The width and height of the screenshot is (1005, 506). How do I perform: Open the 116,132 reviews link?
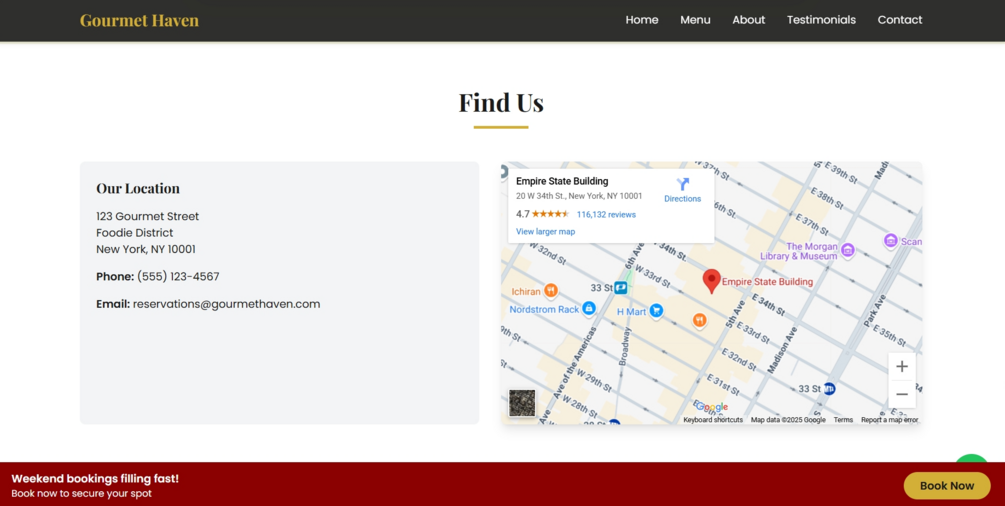606,215
